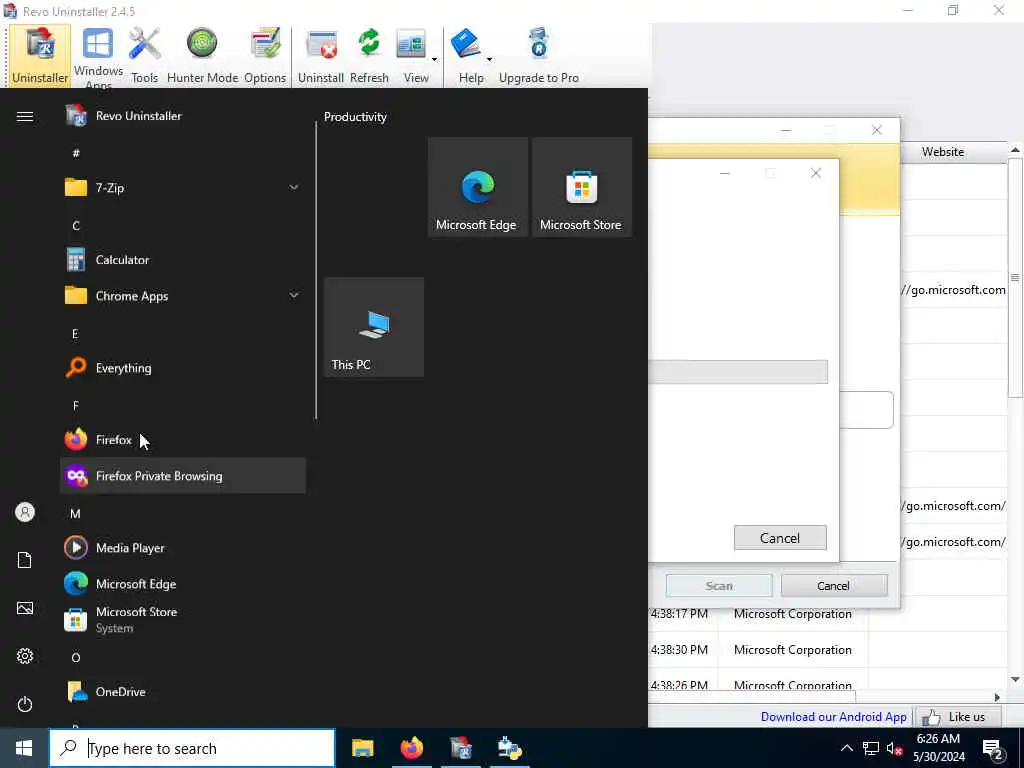Show hidden system tray icons
Image resolution: width=1024 pixels, height=768 pixels.
click(846, 748)
